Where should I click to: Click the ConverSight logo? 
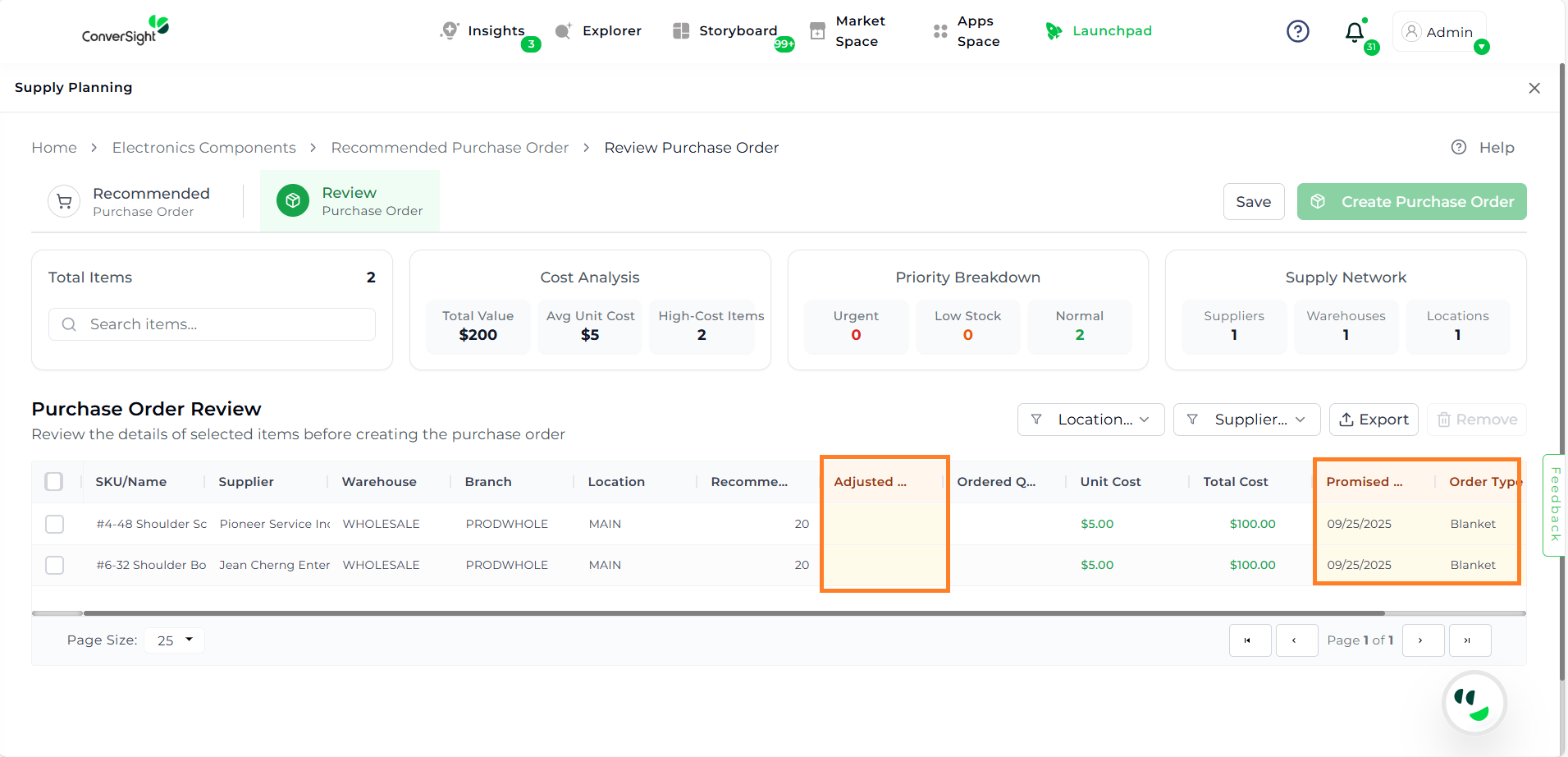click(125, 31)
